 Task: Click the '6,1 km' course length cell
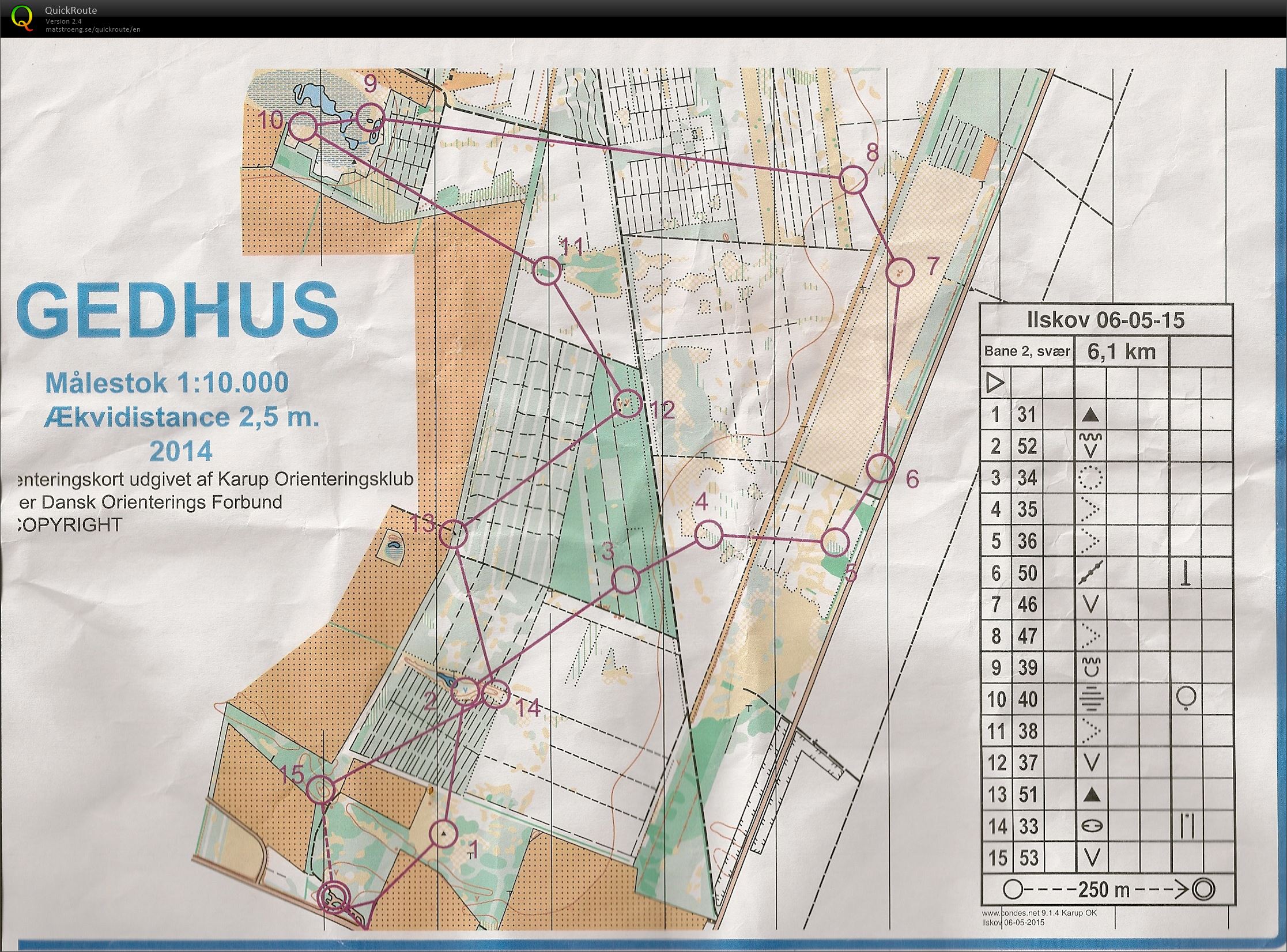pos(1122,352)
